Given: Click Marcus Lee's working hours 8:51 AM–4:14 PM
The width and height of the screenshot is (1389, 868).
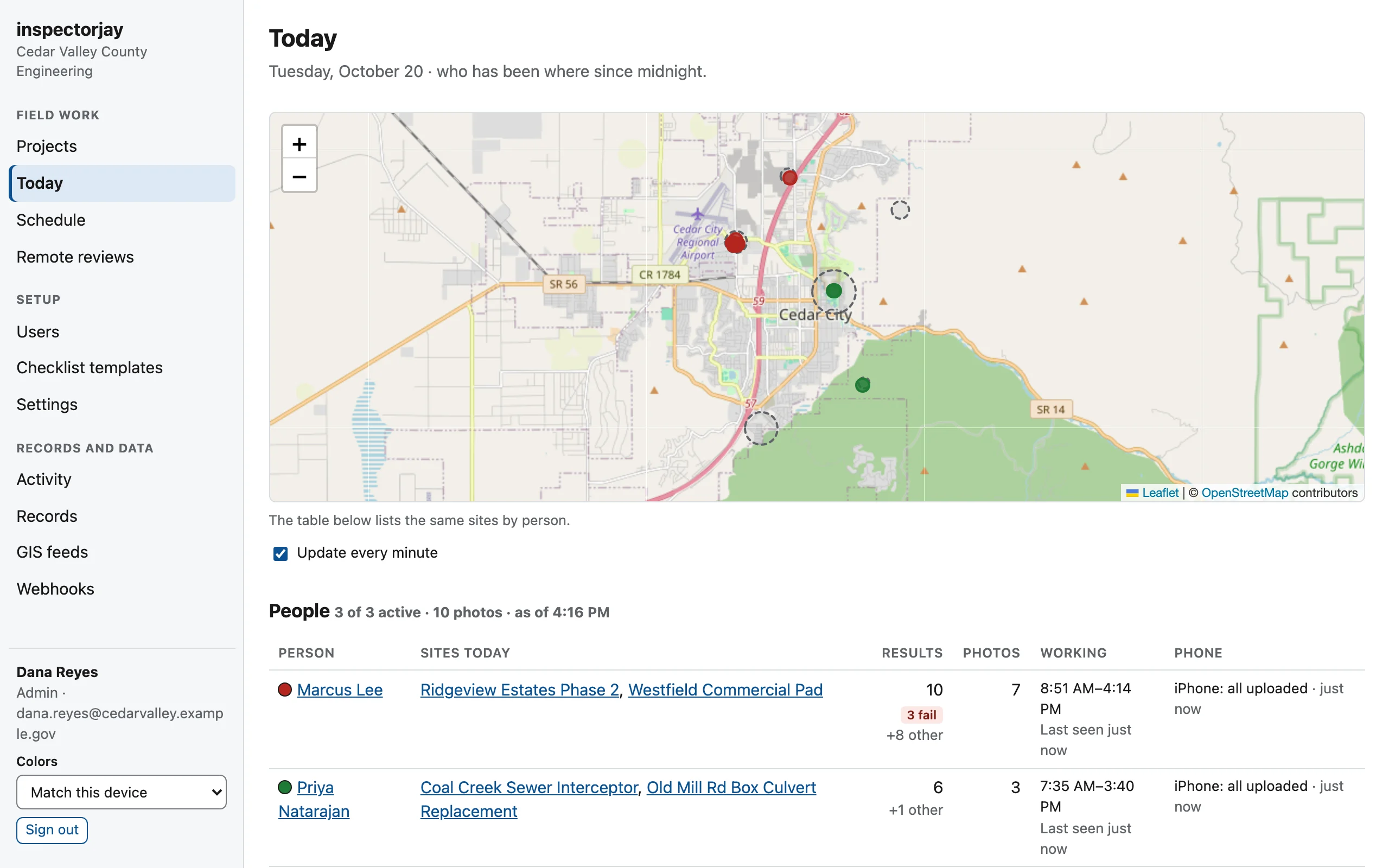Looking at the screenshot, I should click(1085, 698).
